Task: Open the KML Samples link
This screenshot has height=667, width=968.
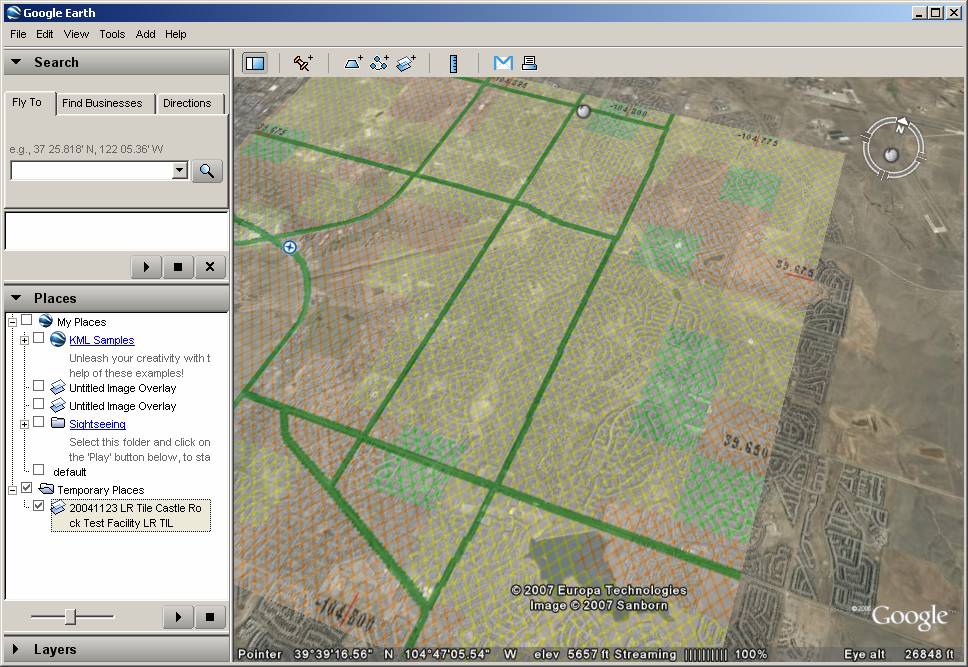Action: 101,340
